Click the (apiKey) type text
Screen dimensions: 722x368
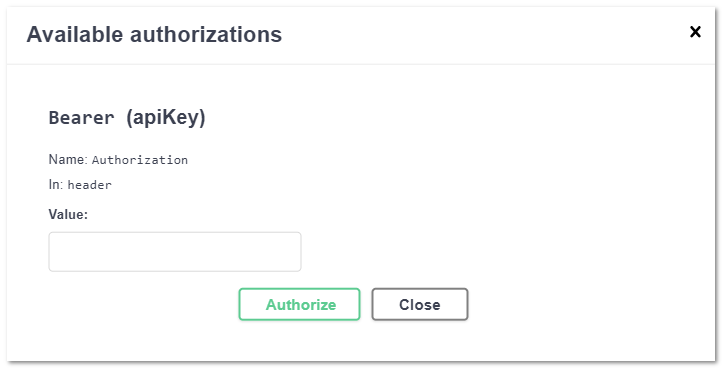pyautogui.click(x=166, y=118)
